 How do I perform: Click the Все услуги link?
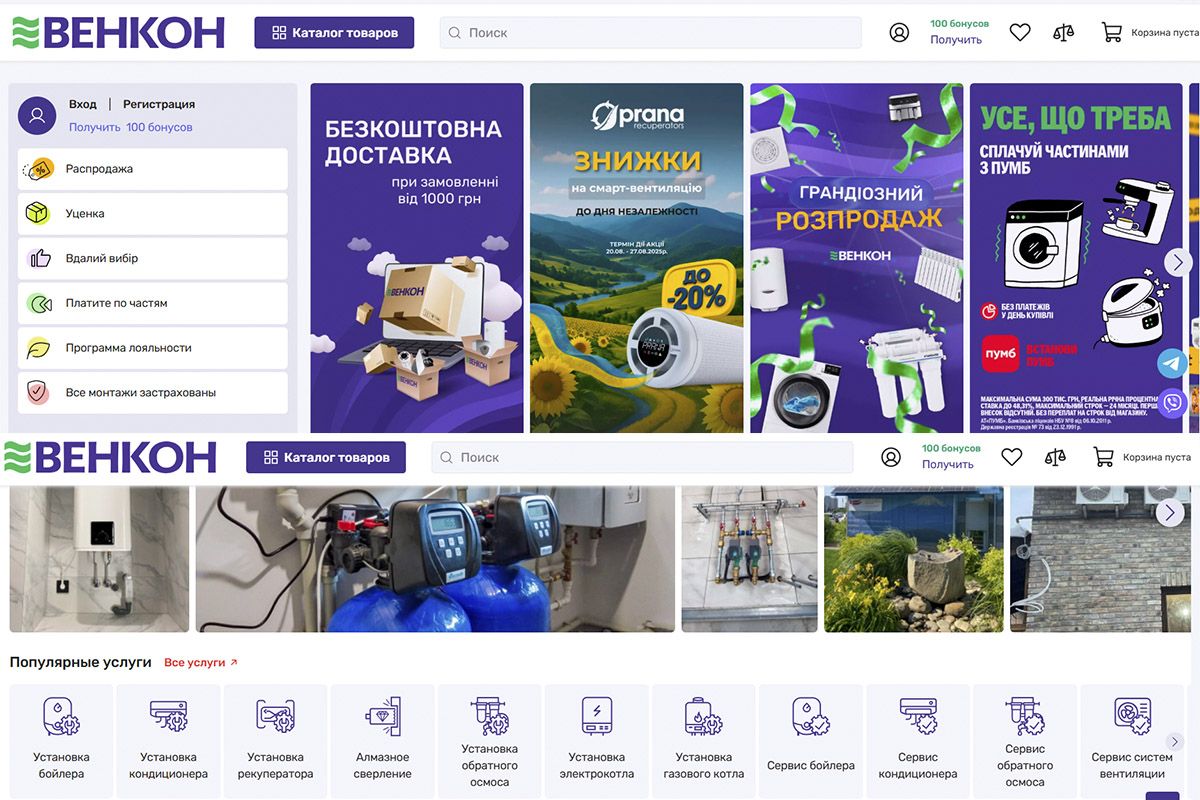coord(196,662)
